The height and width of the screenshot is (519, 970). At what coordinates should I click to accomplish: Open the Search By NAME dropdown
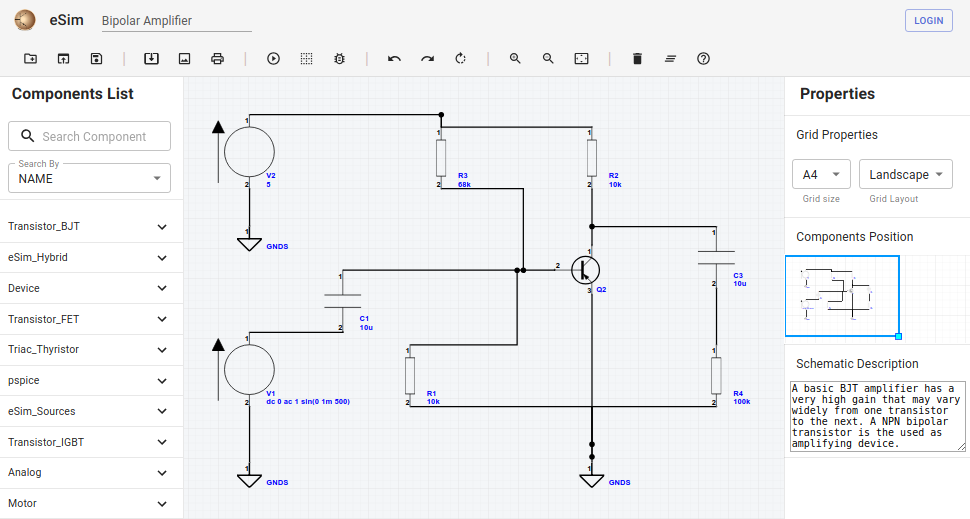89,178
